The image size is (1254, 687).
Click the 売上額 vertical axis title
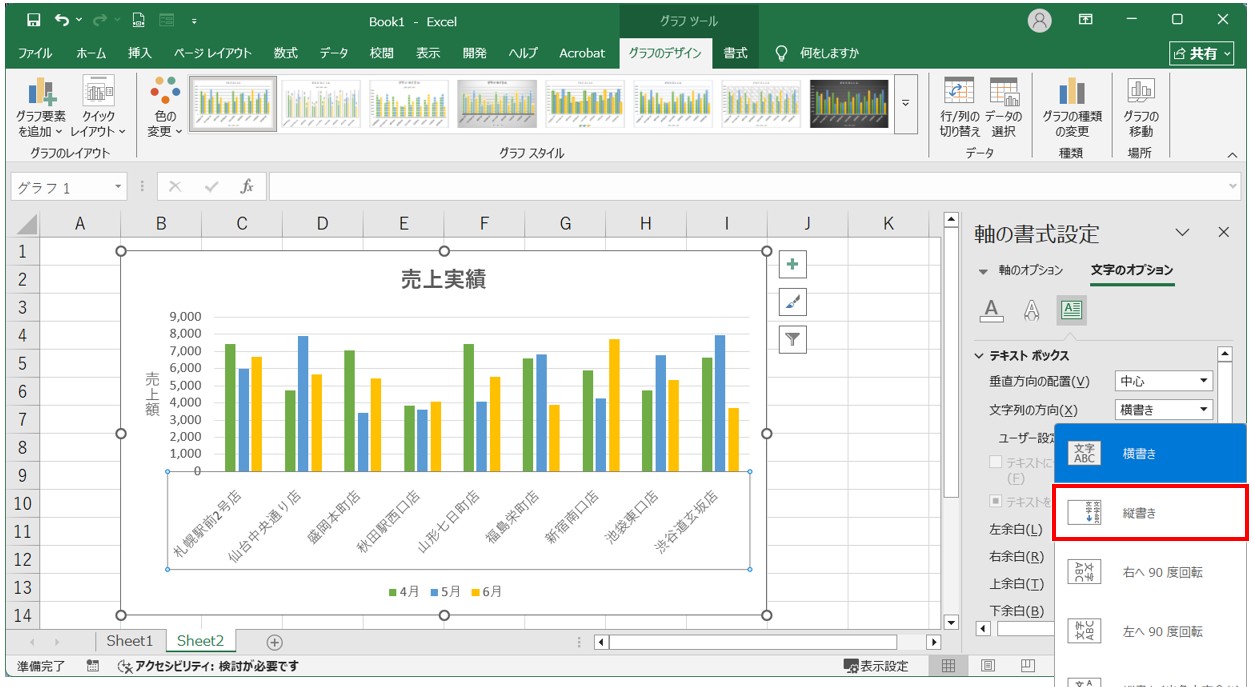pyautogui.click(x=152, y=393)
